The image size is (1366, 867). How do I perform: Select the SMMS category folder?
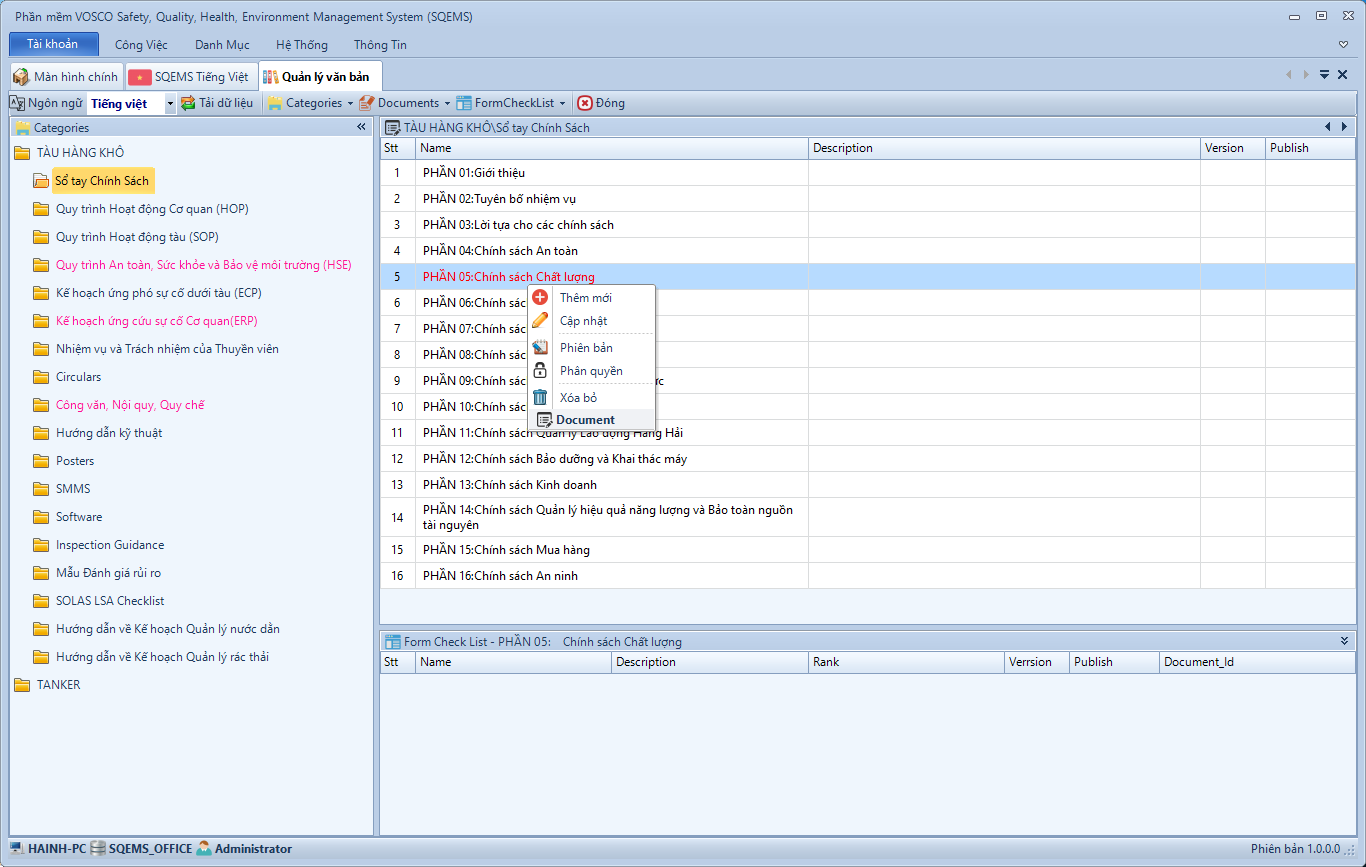tap(73, 489)
